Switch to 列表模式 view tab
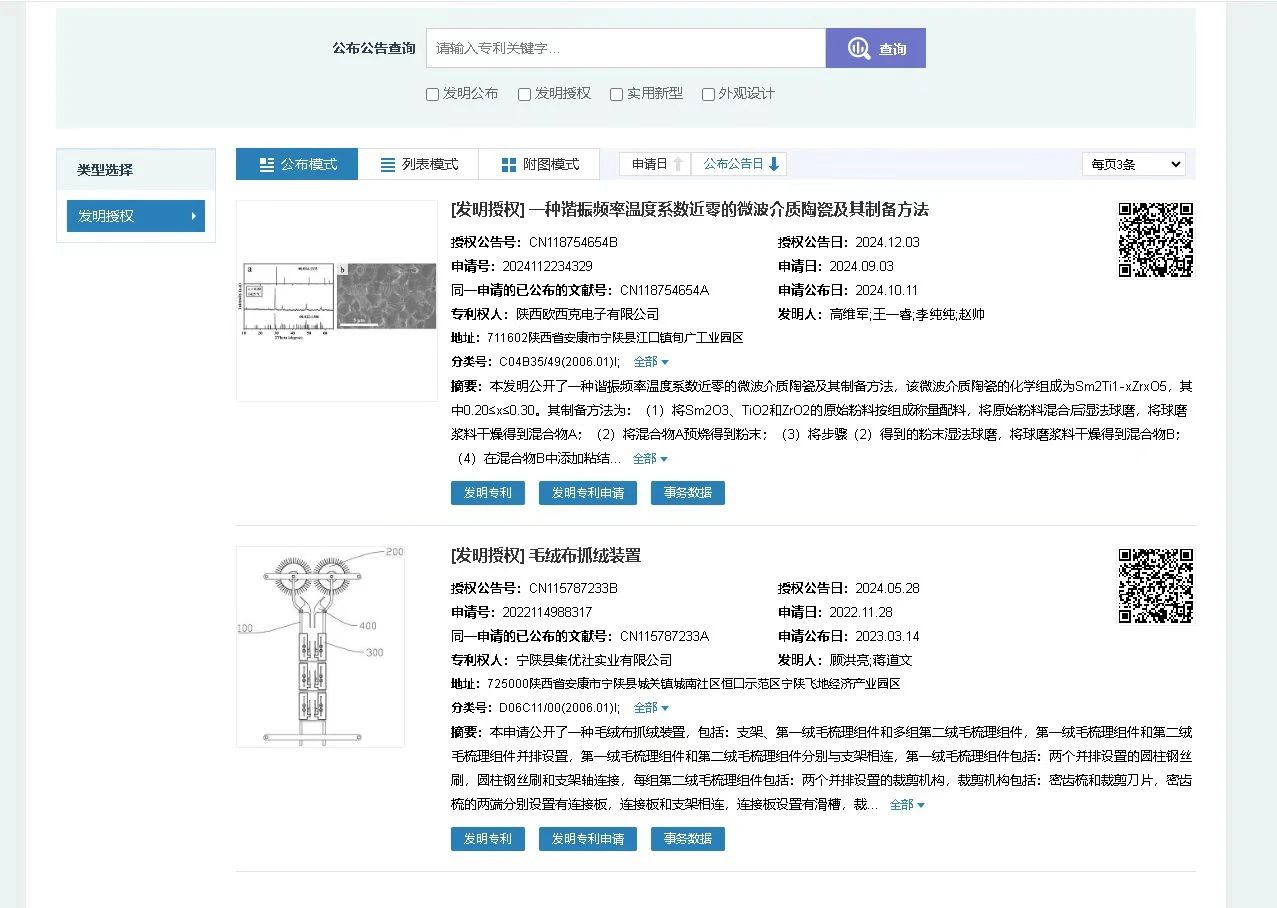1277x908 pixels. 418,164
